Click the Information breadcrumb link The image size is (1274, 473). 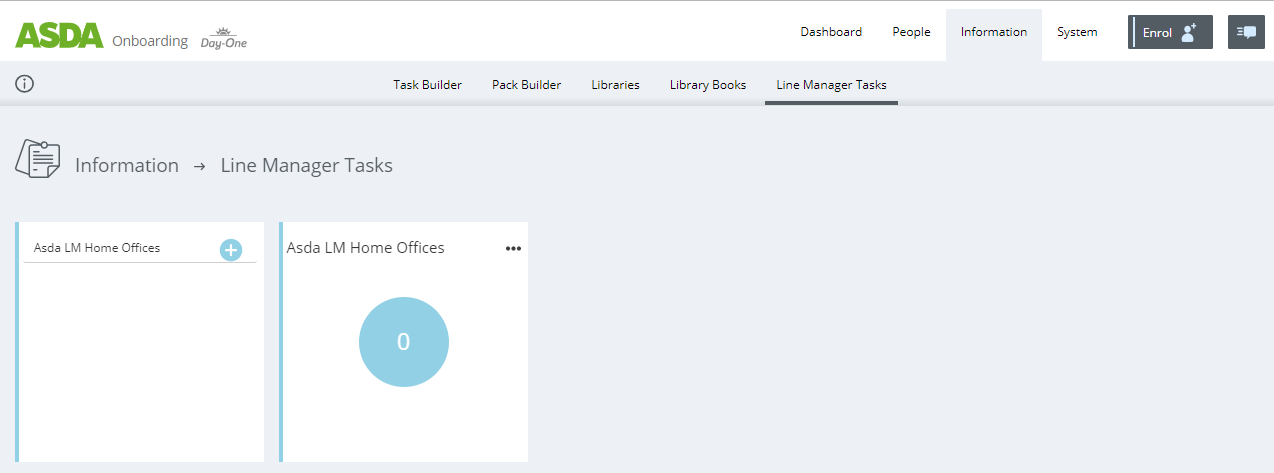127,166
